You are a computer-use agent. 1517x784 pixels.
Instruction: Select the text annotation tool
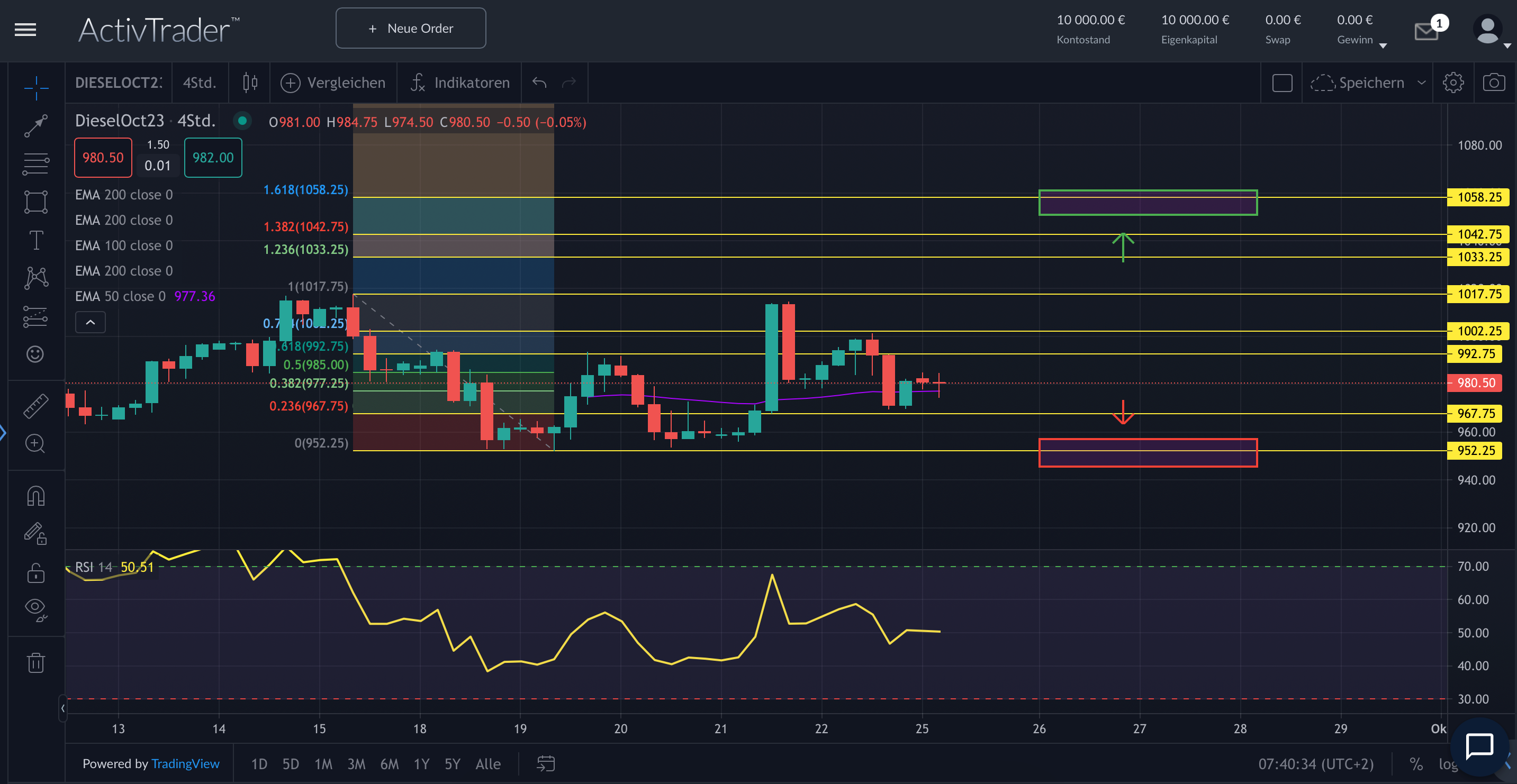pyautogui.click(x=36, y=240)
